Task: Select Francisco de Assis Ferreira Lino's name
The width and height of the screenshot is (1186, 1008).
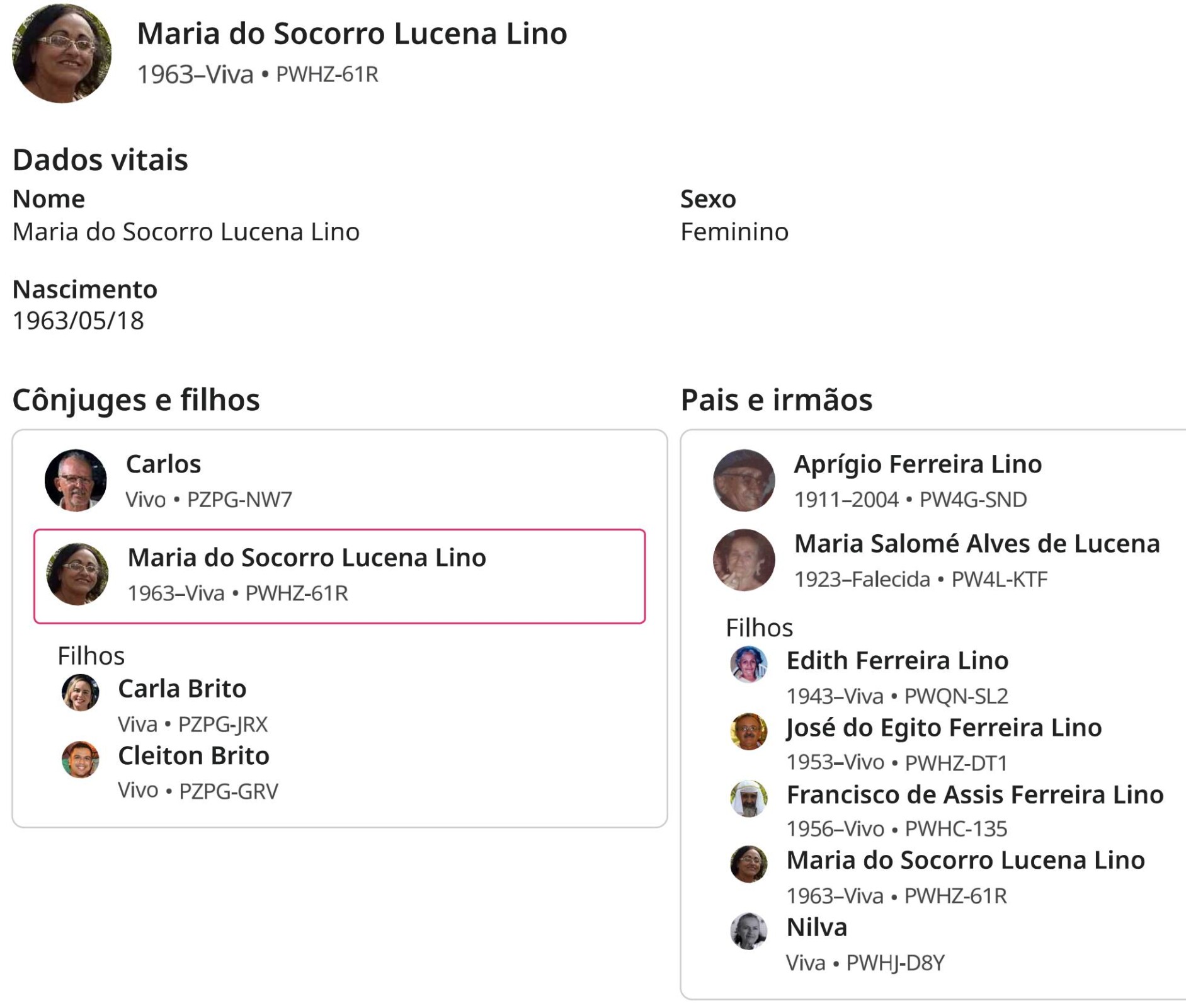Action: [974, 794]
